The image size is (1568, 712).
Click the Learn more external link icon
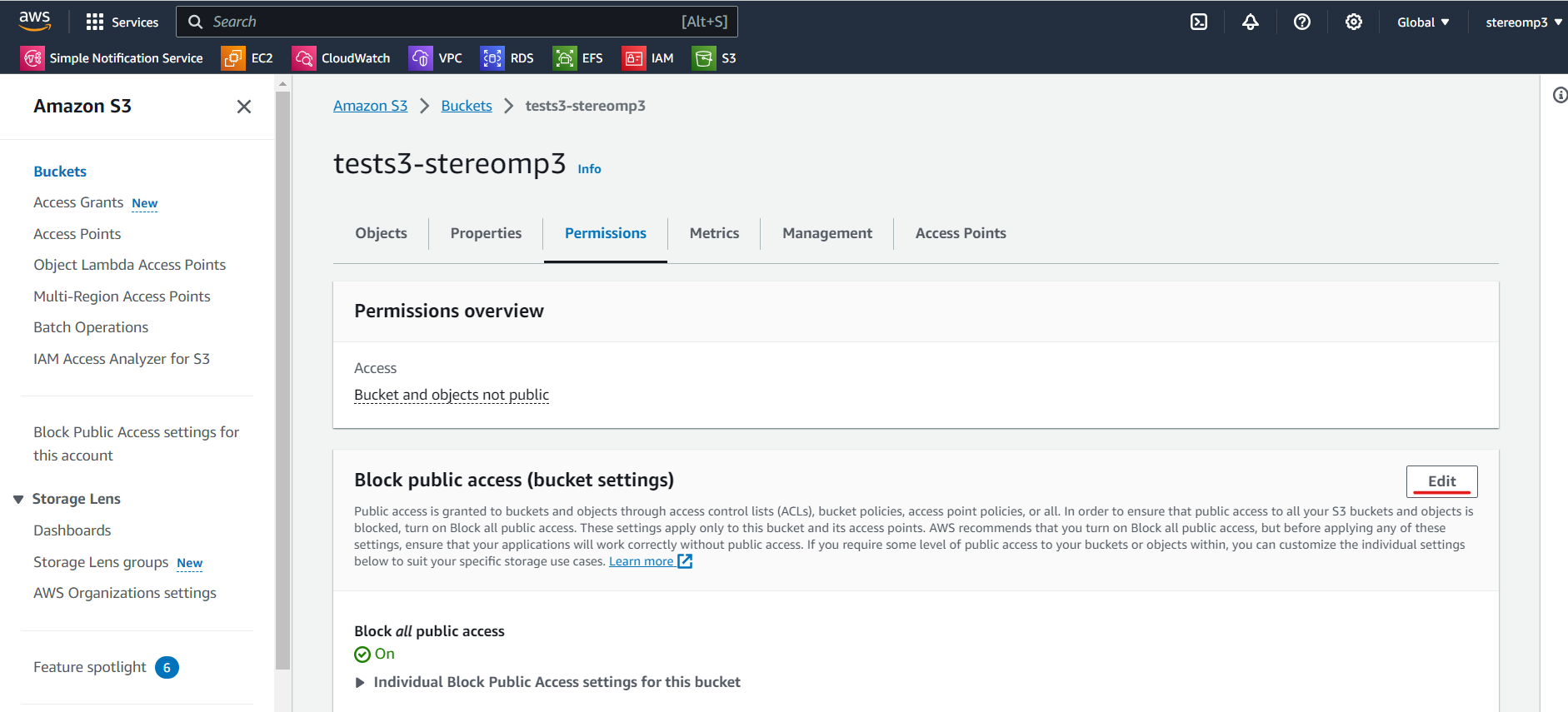tap(685, 561)
